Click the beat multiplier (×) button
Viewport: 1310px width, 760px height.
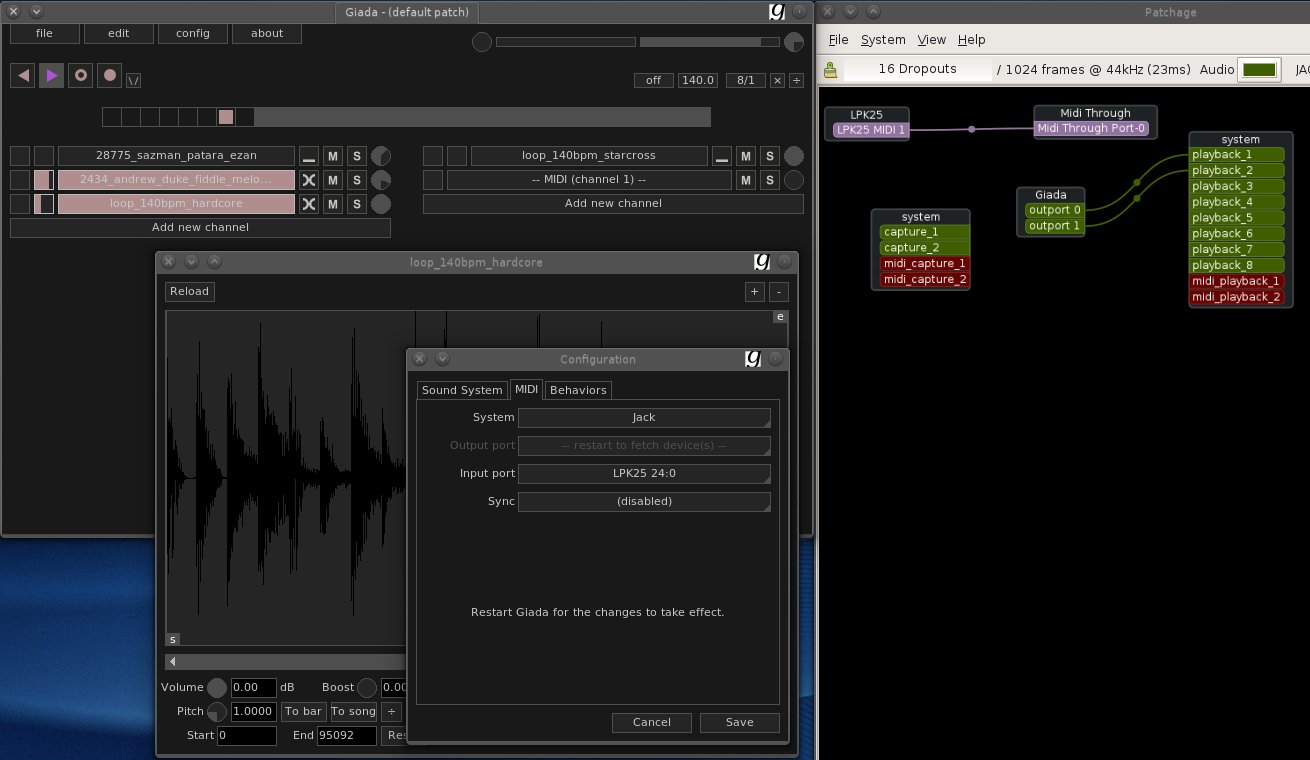[777, 80]
